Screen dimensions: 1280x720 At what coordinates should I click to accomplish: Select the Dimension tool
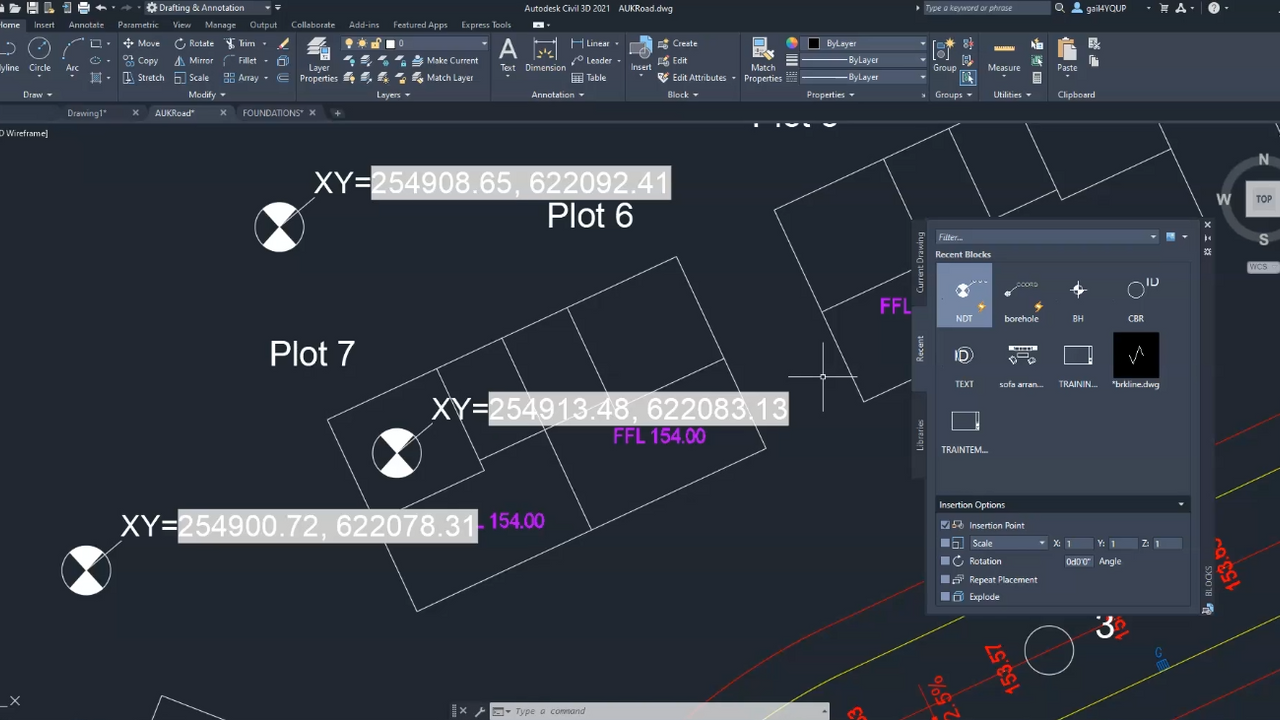[x=545, y=56]
